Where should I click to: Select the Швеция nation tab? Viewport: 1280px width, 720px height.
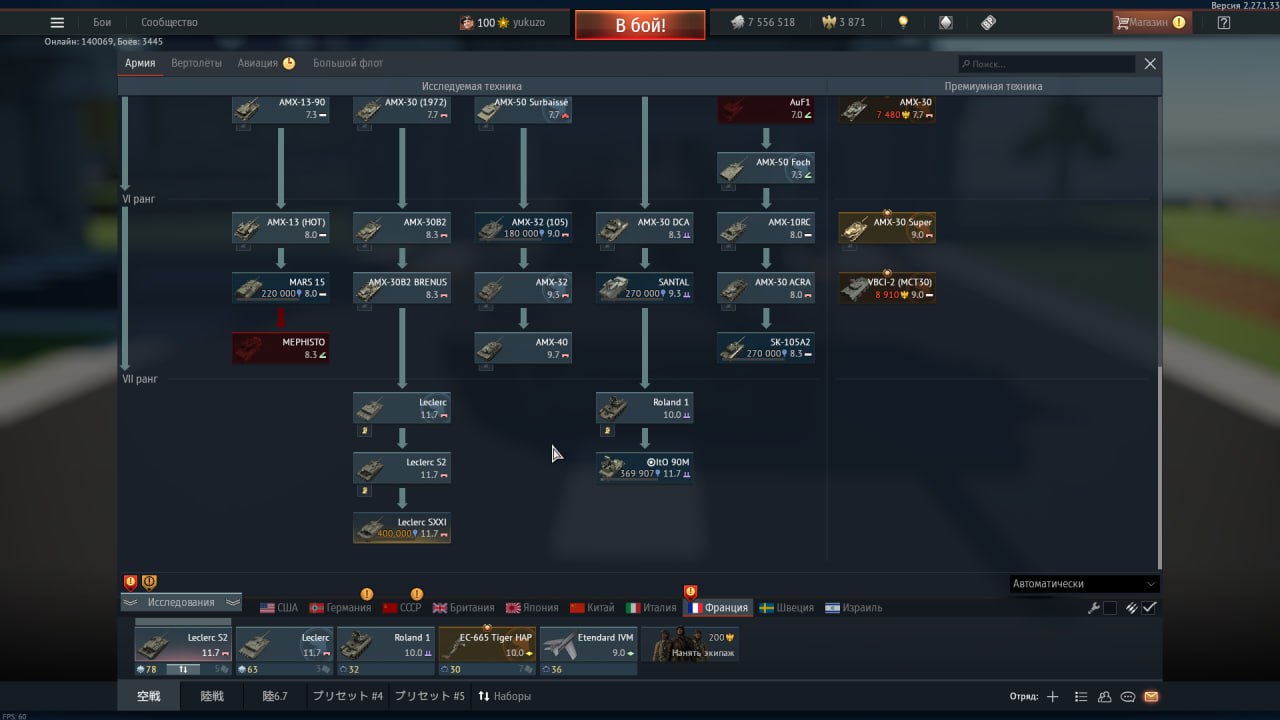pos(786,608)
